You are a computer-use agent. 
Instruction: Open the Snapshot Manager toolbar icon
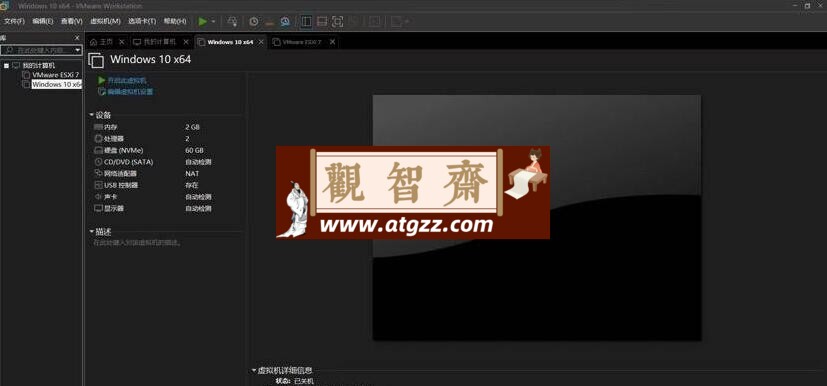click(285, 22)
